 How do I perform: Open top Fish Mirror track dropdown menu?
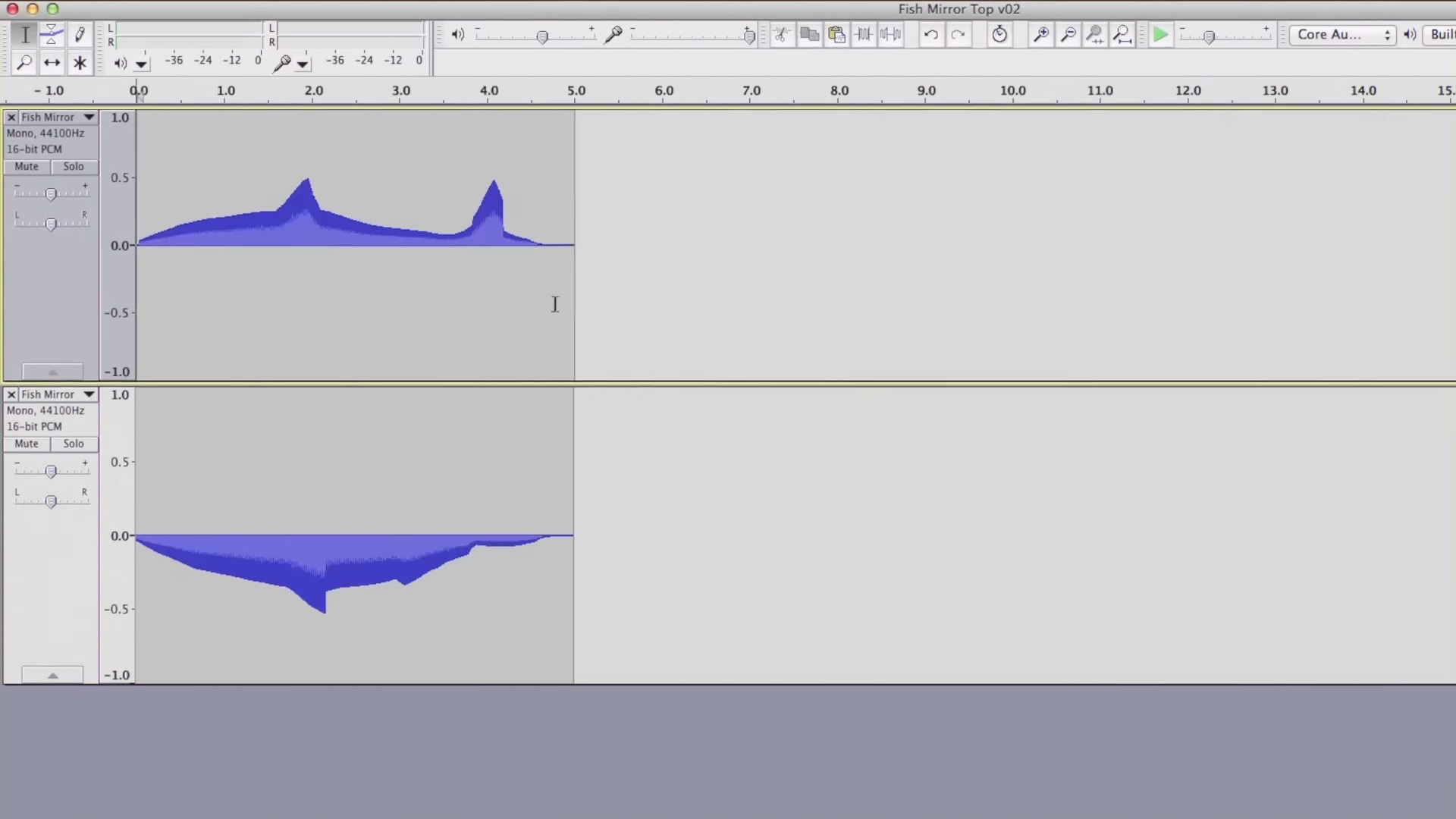pos(89,118)
